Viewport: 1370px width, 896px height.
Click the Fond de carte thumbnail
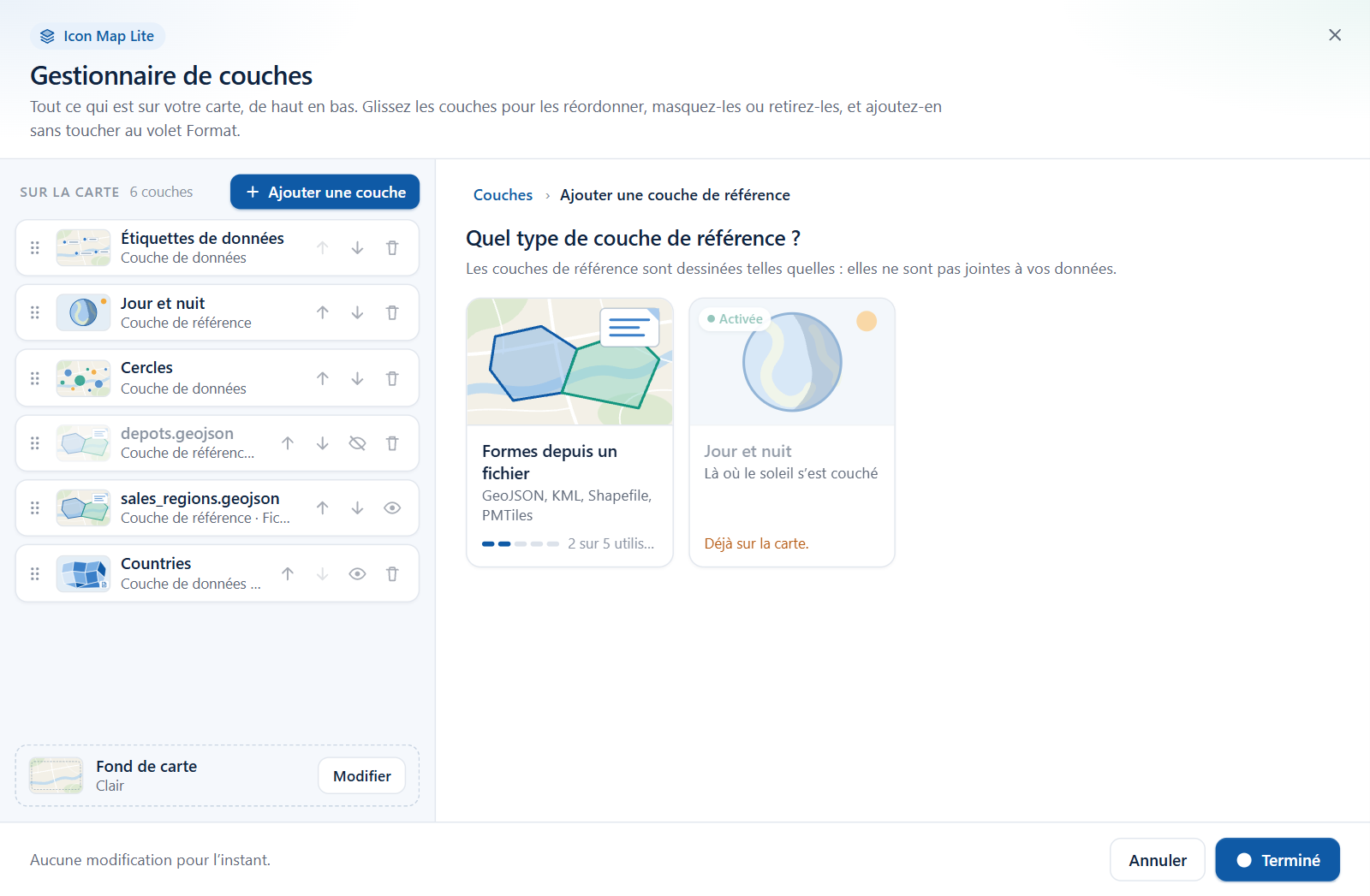[x=57, y=776]
